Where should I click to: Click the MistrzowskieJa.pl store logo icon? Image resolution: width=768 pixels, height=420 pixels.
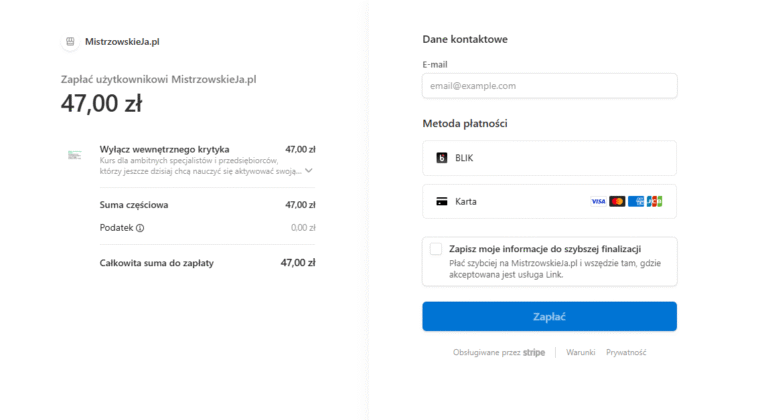pyautogui.click(x=70, y=42)
